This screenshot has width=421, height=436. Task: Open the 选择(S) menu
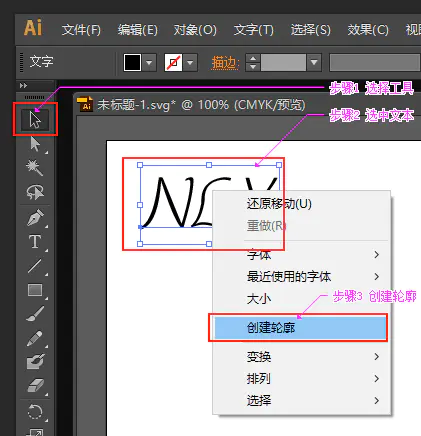311,30
